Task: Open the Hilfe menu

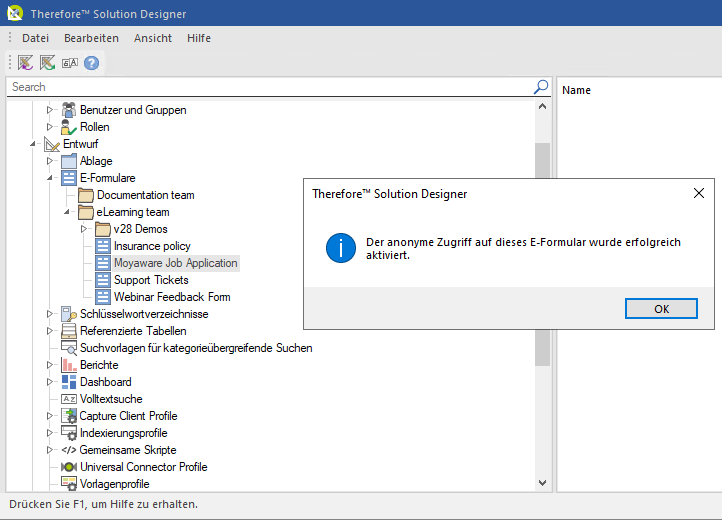Action: click(199, 38)
